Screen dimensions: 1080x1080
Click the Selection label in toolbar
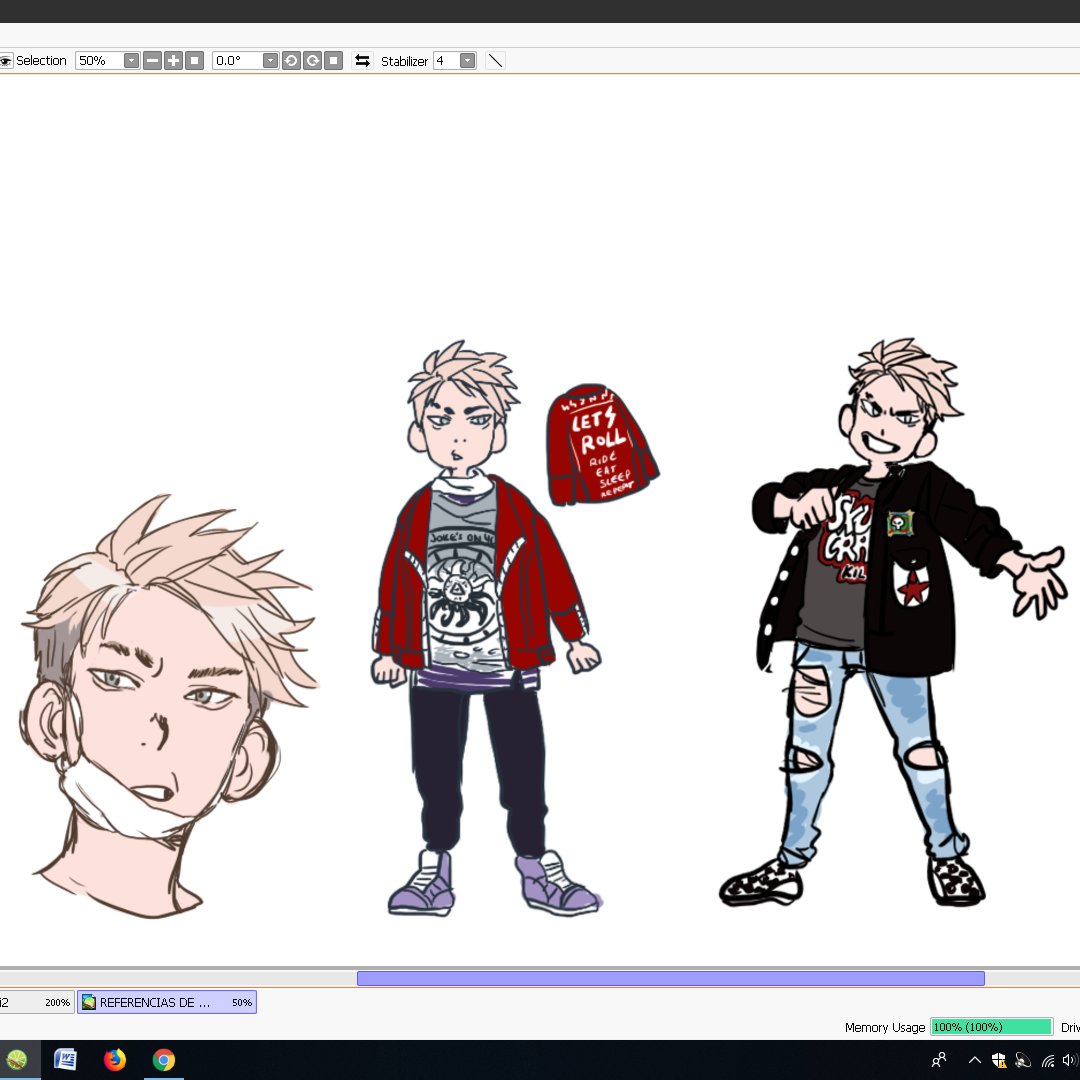[41, 61]
